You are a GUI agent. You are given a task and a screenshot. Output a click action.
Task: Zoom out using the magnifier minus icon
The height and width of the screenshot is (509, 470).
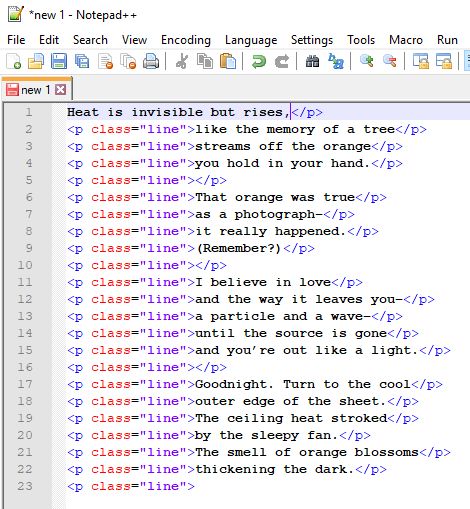click(x=390, y=61)
